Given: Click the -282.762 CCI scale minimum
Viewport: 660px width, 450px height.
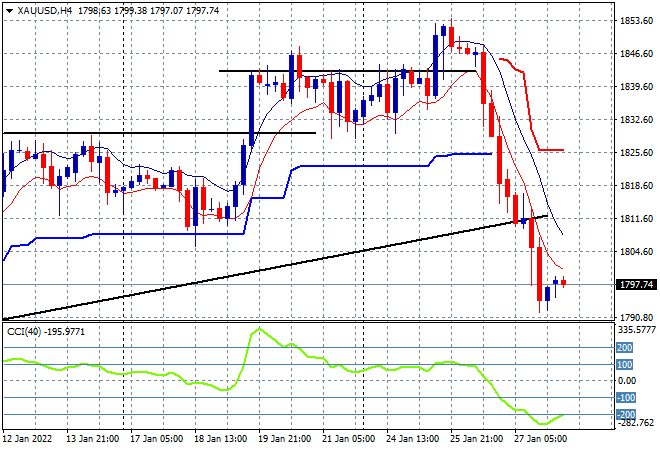Looking at the screenshot, I should tap(636, 423).
